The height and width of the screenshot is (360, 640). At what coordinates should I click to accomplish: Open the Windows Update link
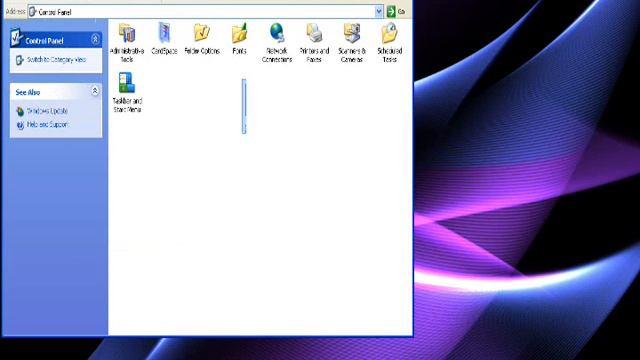pyautogui.click(x=47, y=111)
